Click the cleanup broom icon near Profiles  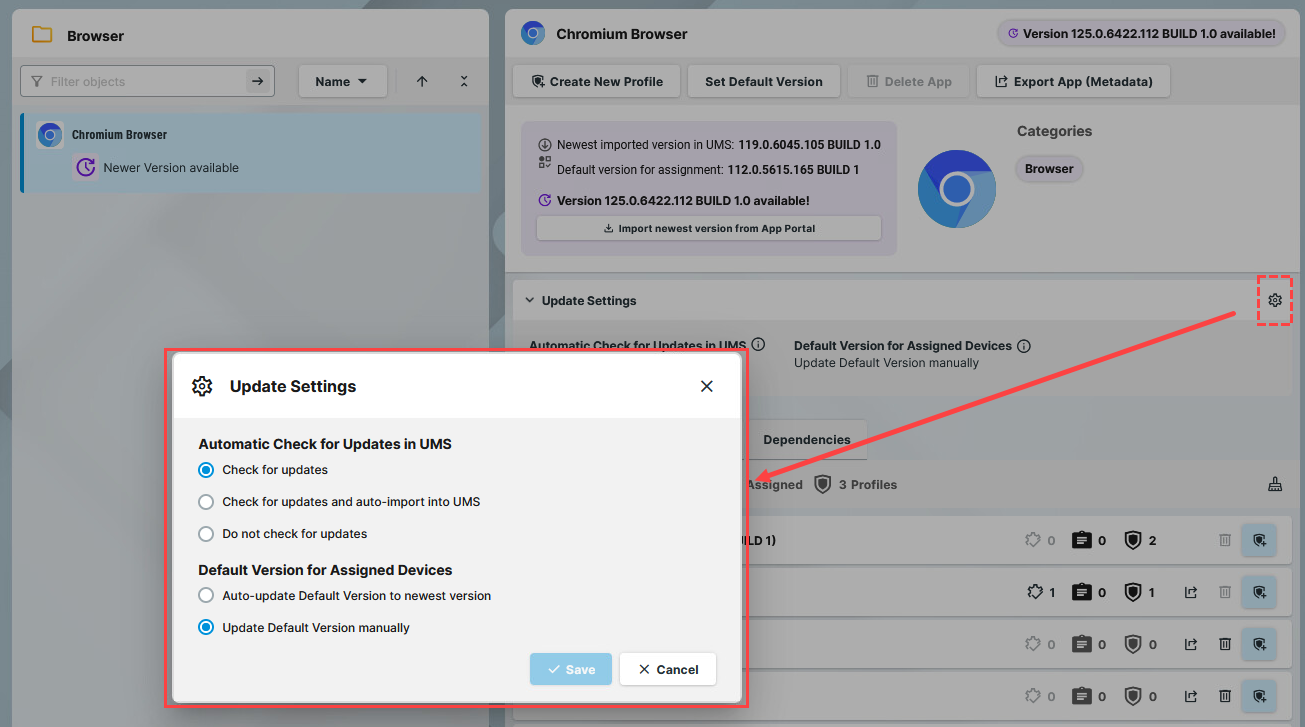[1274, 485]
